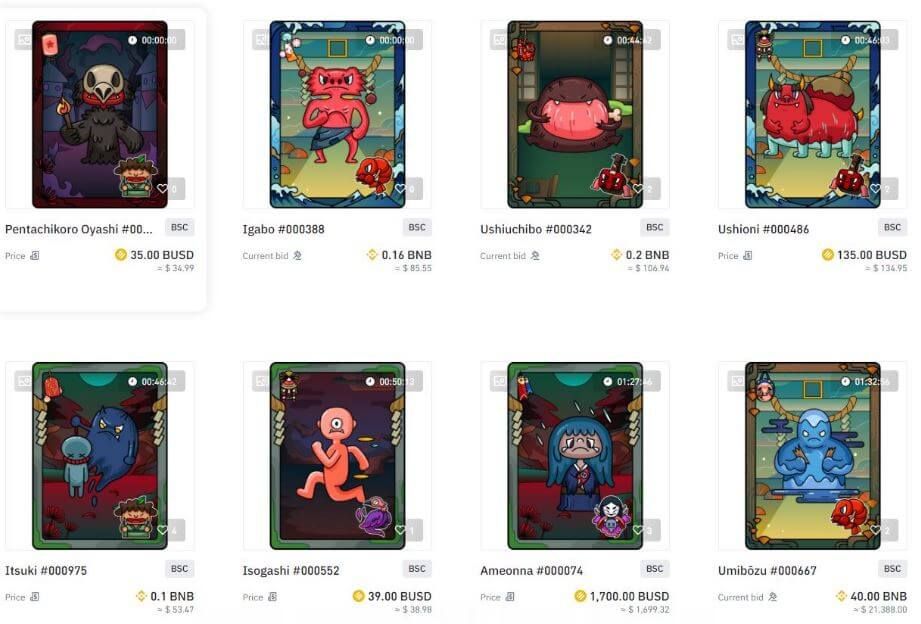The image size is (921, 624).
Task: Click the BSC tag next to Isogashi
Action: coord(417,569)
